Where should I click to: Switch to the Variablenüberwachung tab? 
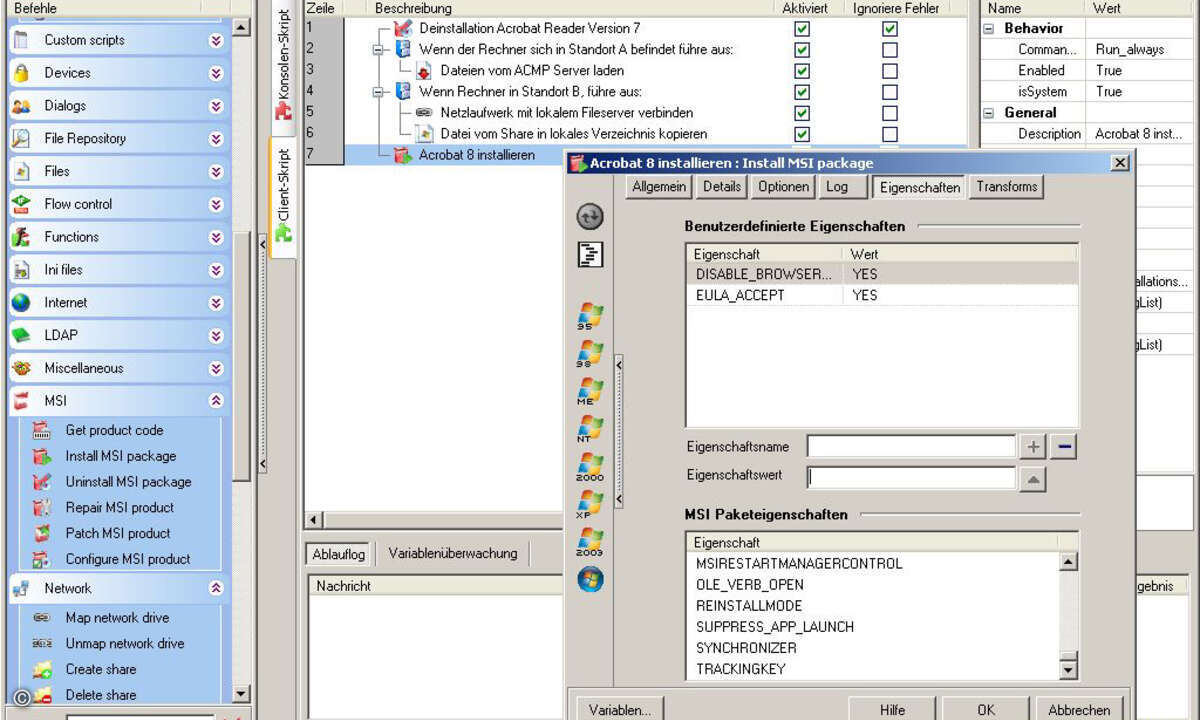453,553
